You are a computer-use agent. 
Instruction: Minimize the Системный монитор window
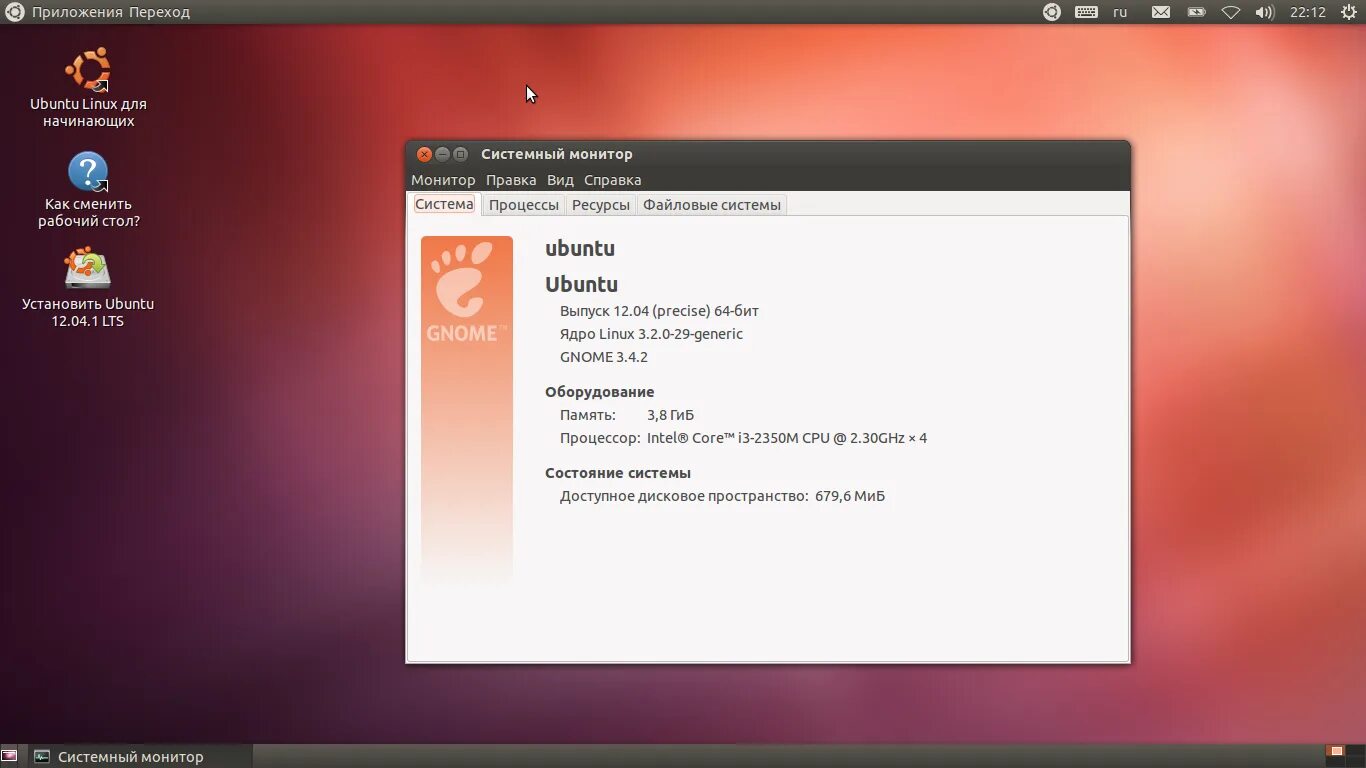[442, 154]
